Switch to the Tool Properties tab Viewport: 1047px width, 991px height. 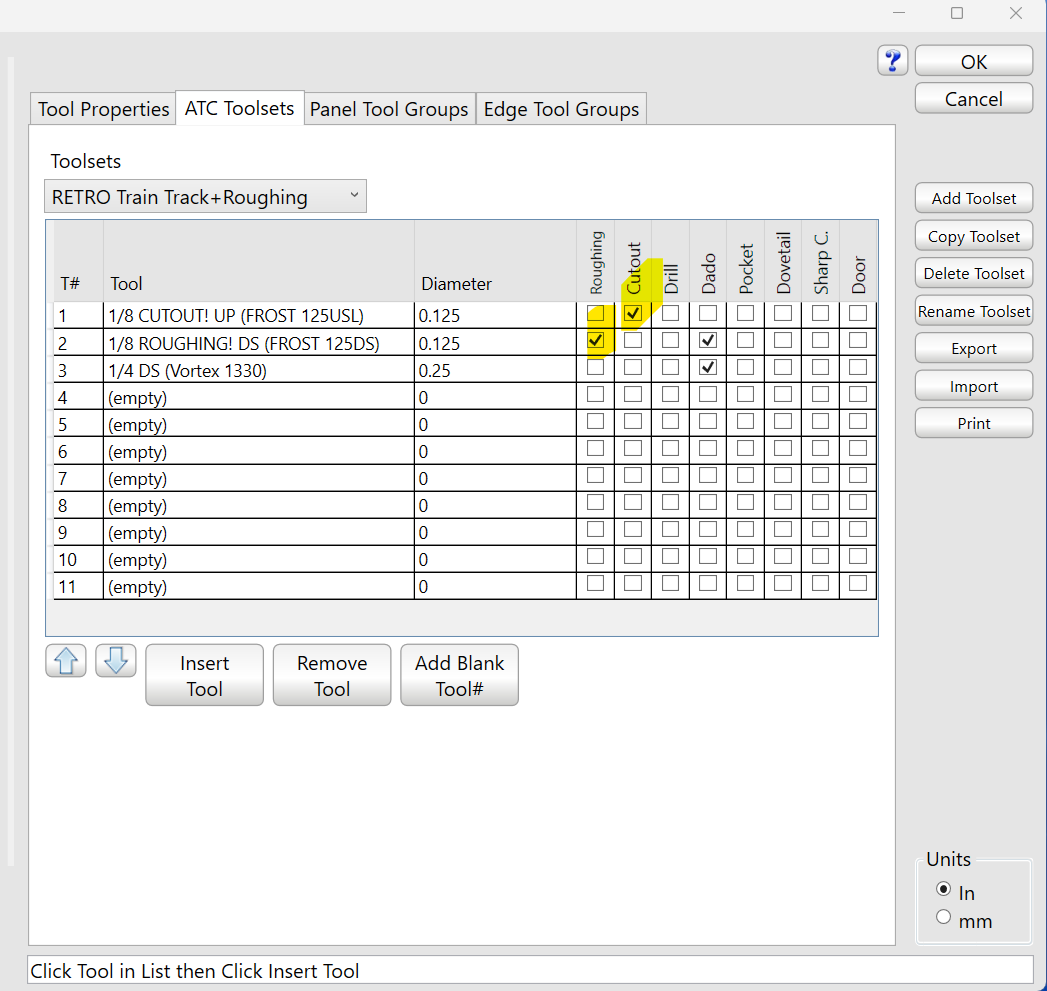click(x=103, y=109)
